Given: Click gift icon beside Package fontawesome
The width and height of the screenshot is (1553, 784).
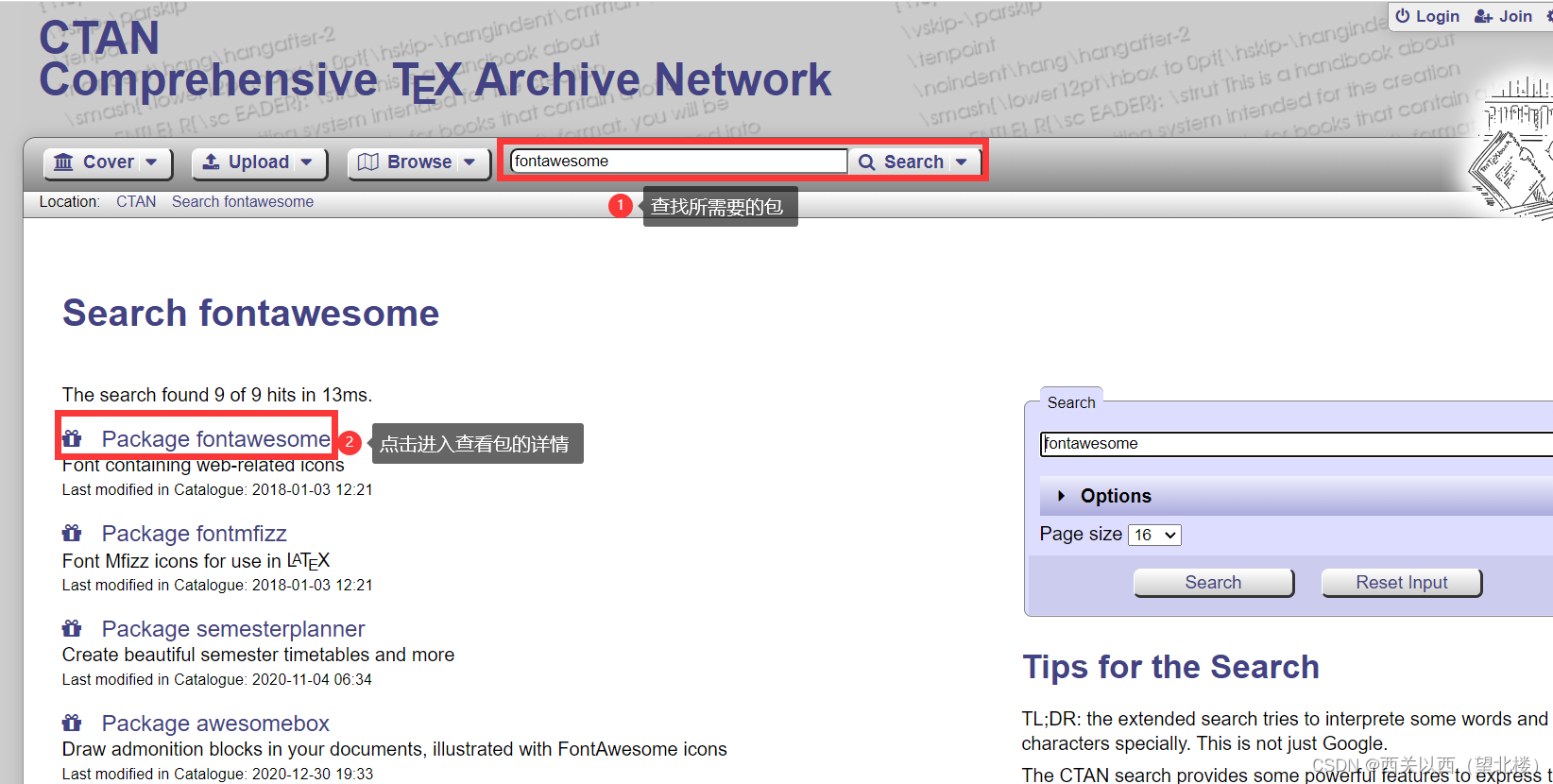Looking at the screenshot, I should pos(72,438).
